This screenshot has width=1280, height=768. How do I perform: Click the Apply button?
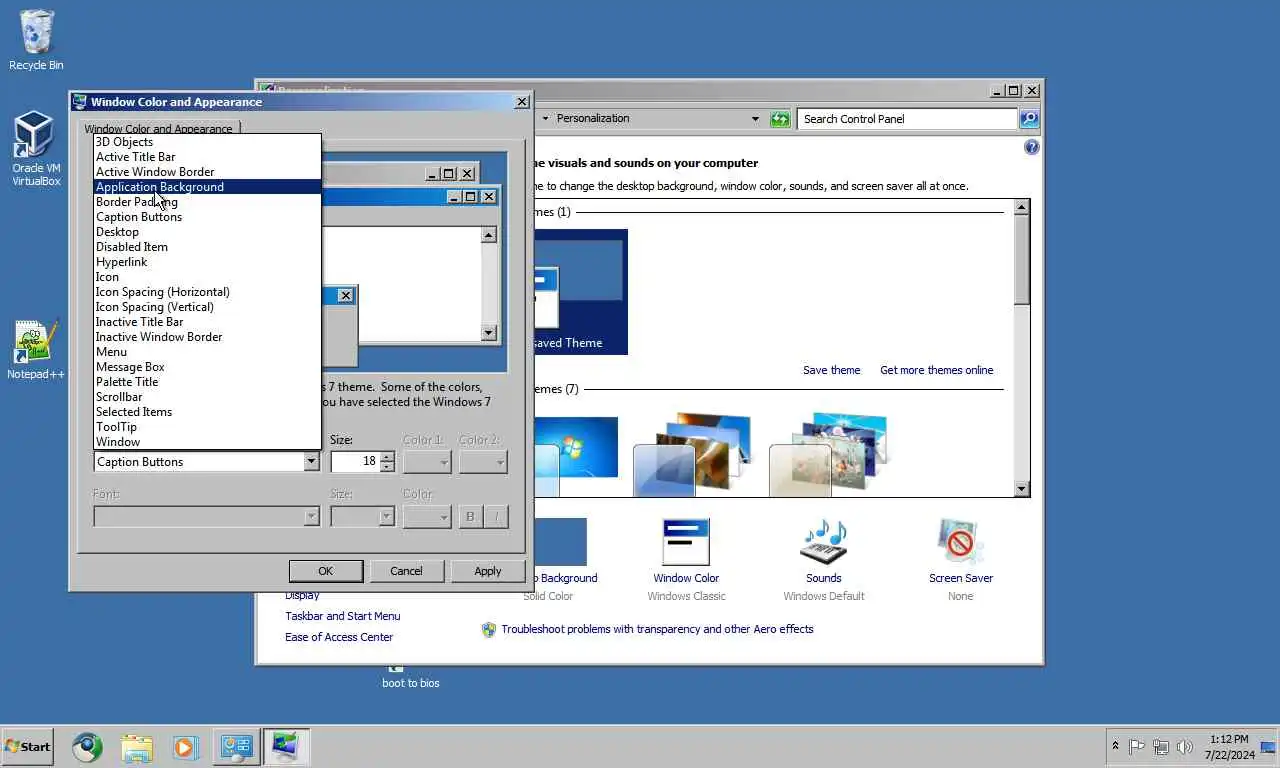point(488,571)
